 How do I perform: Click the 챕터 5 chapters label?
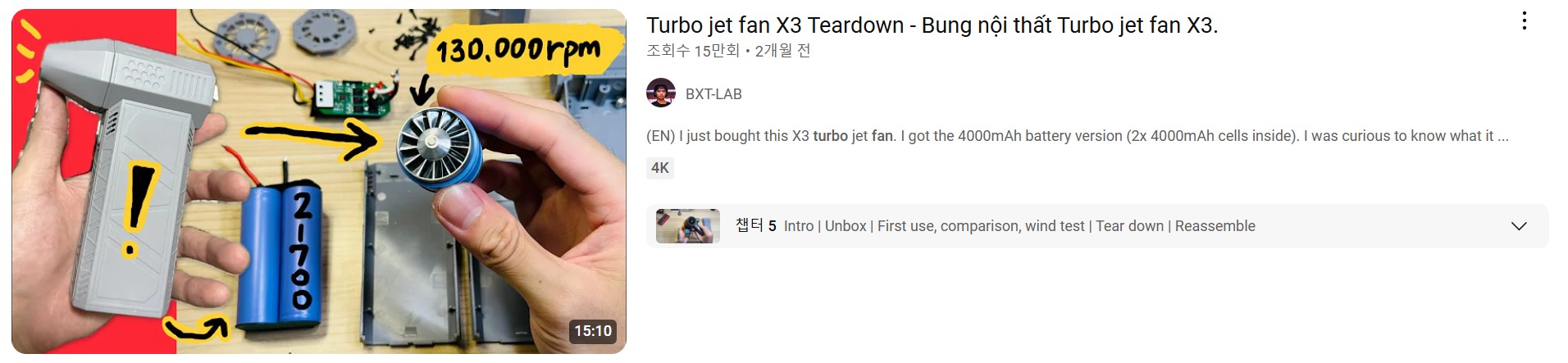755,225
